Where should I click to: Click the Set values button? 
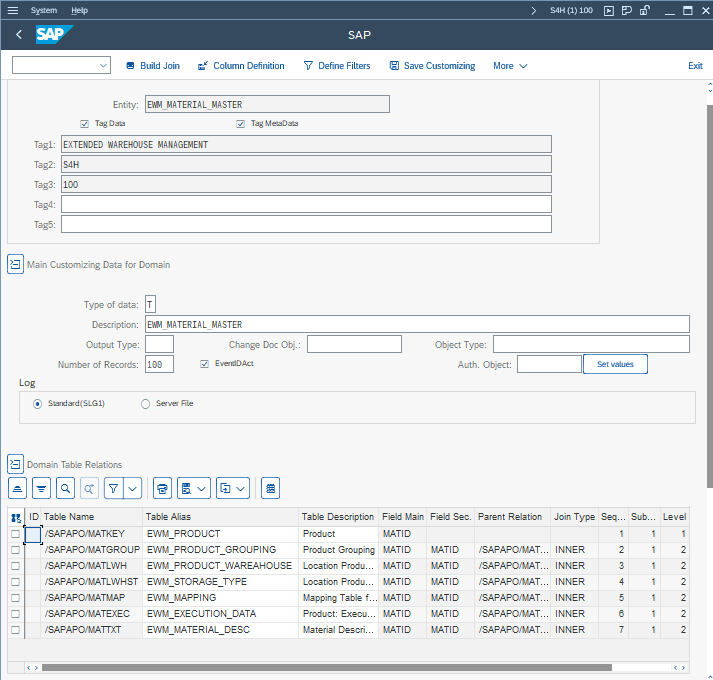615,364
